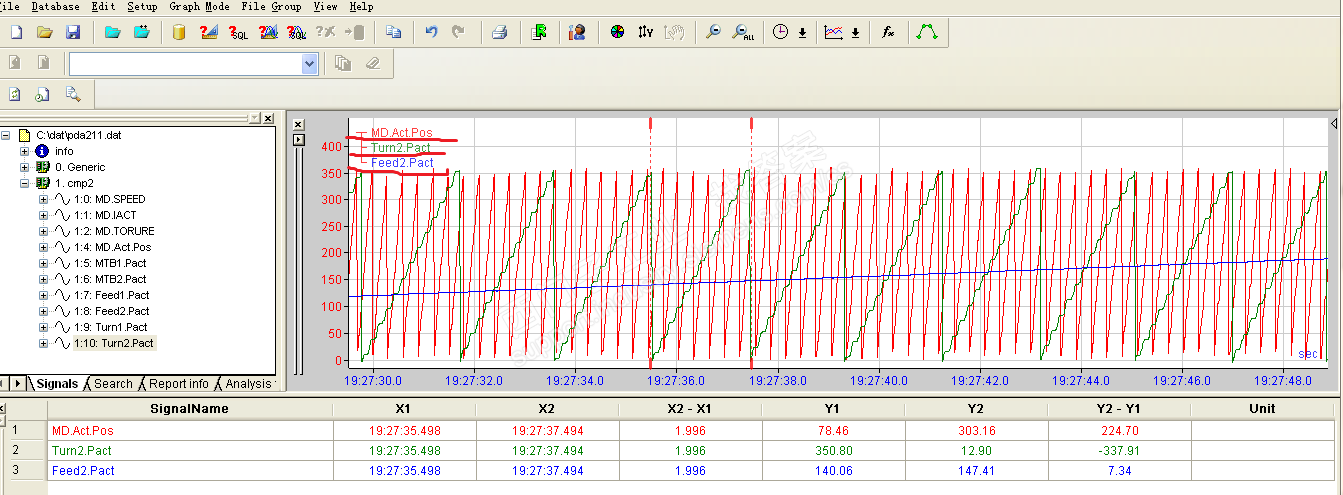Collapse the 1. cmp2 module node
Screen dimensions: 1343x495
click(x=25, y=183)
